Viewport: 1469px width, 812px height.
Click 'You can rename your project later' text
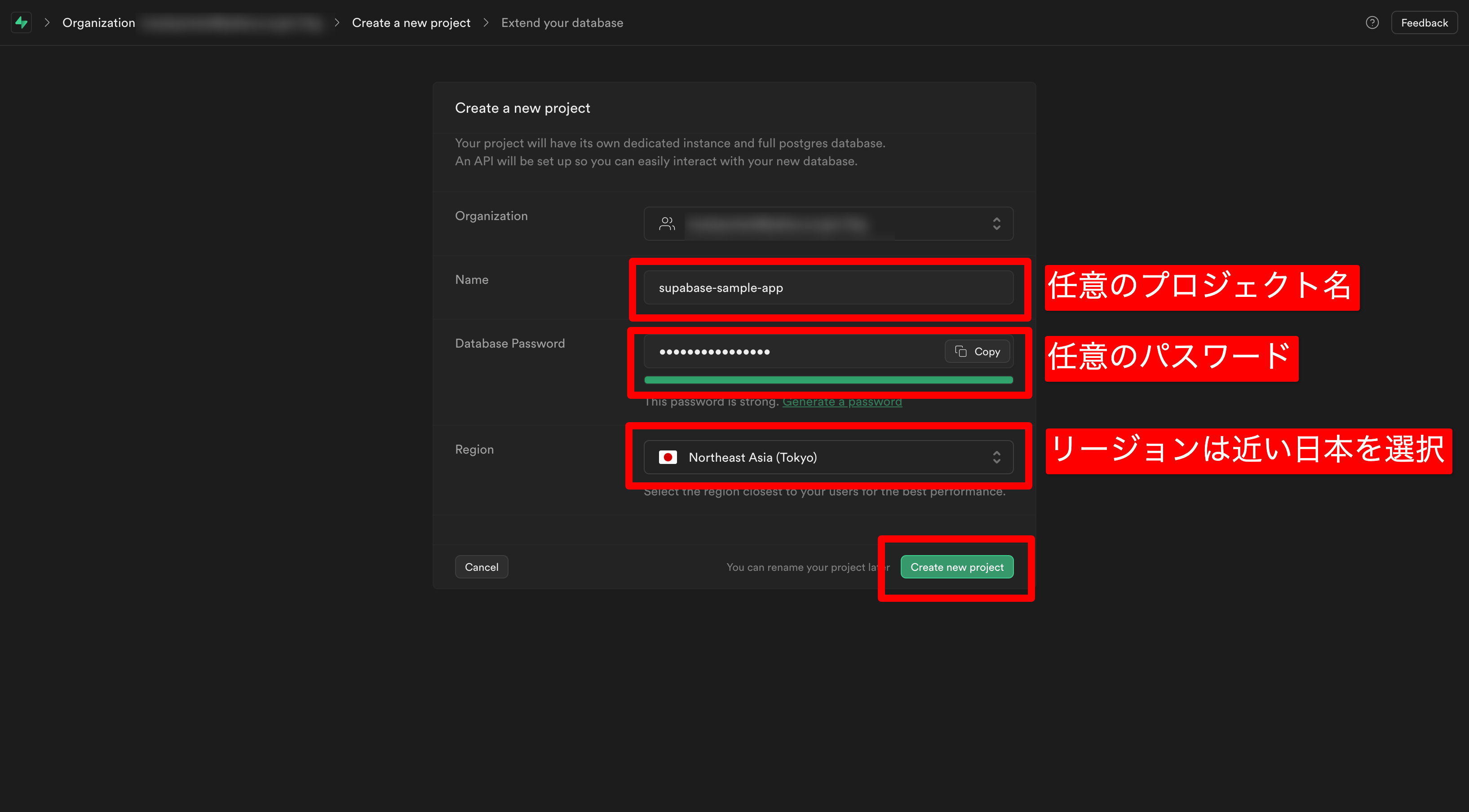[807, 567]
